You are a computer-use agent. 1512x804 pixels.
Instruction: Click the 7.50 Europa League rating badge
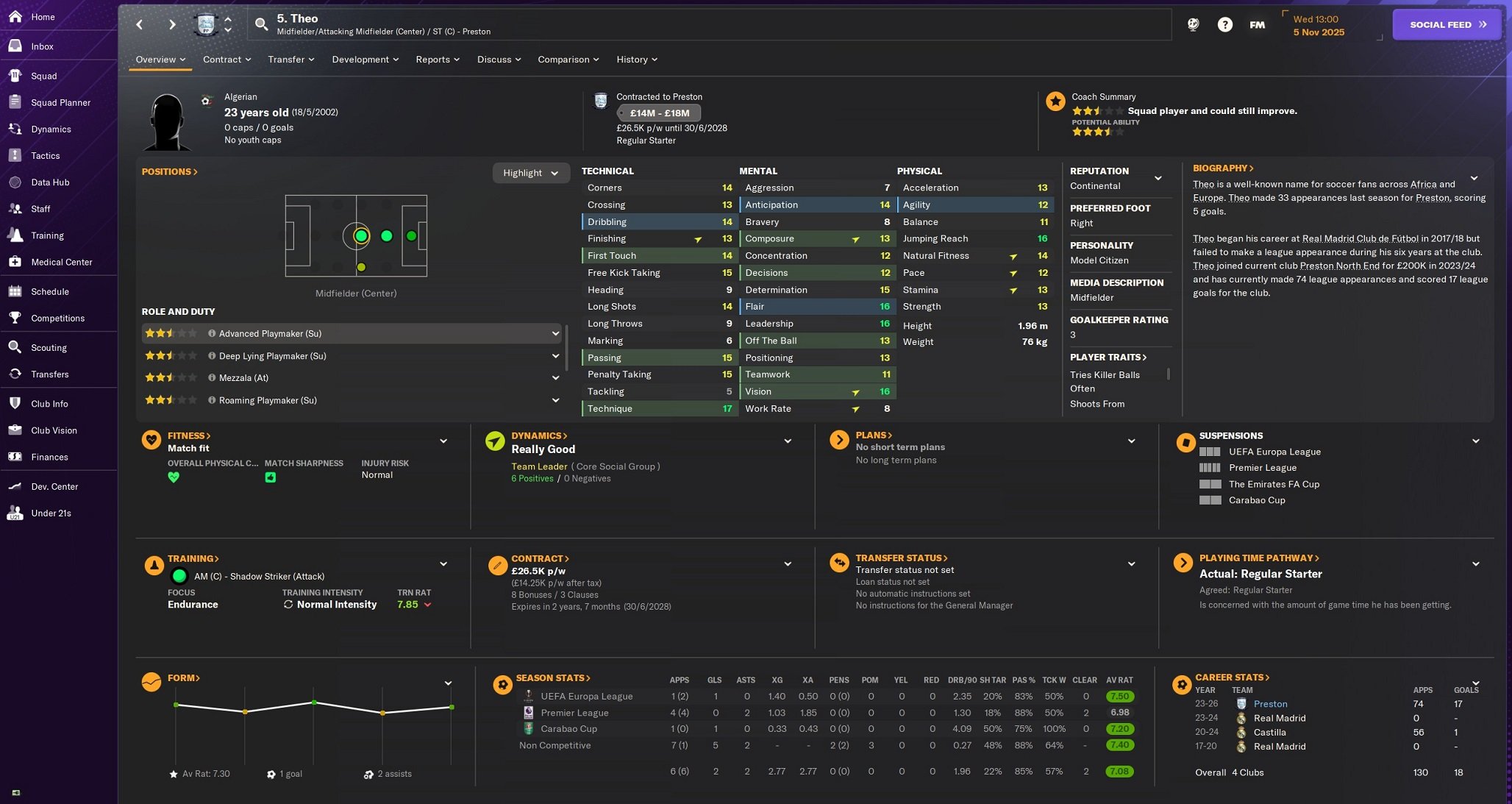click(x=1119, y=696)
